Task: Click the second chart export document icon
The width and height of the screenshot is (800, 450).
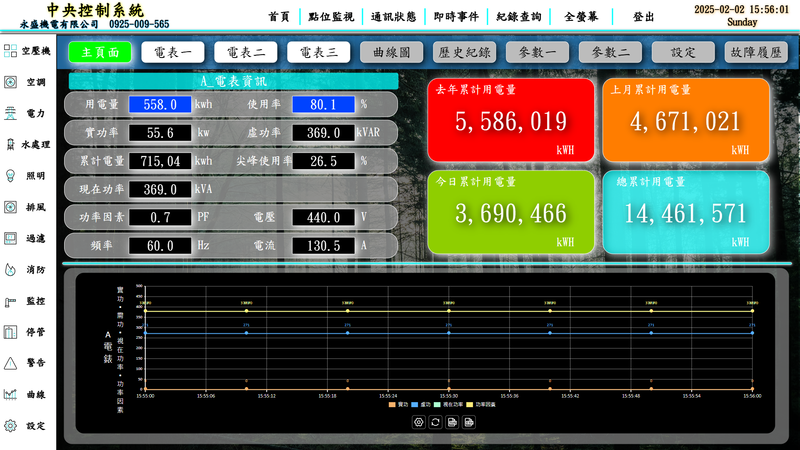Action: [469, 422]
